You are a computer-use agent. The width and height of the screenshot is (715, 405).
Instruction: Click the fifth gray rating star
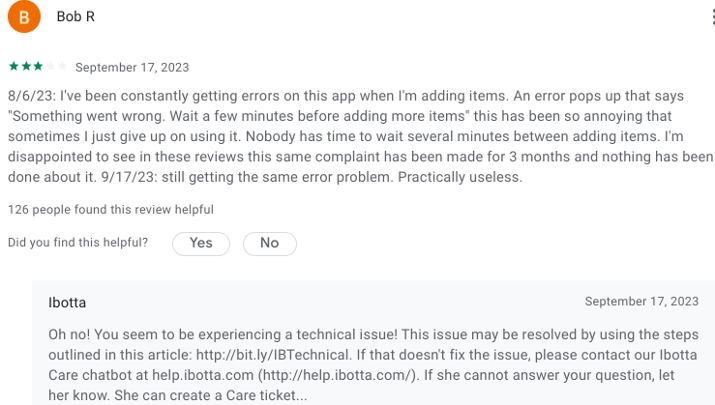tap(62, 67)
